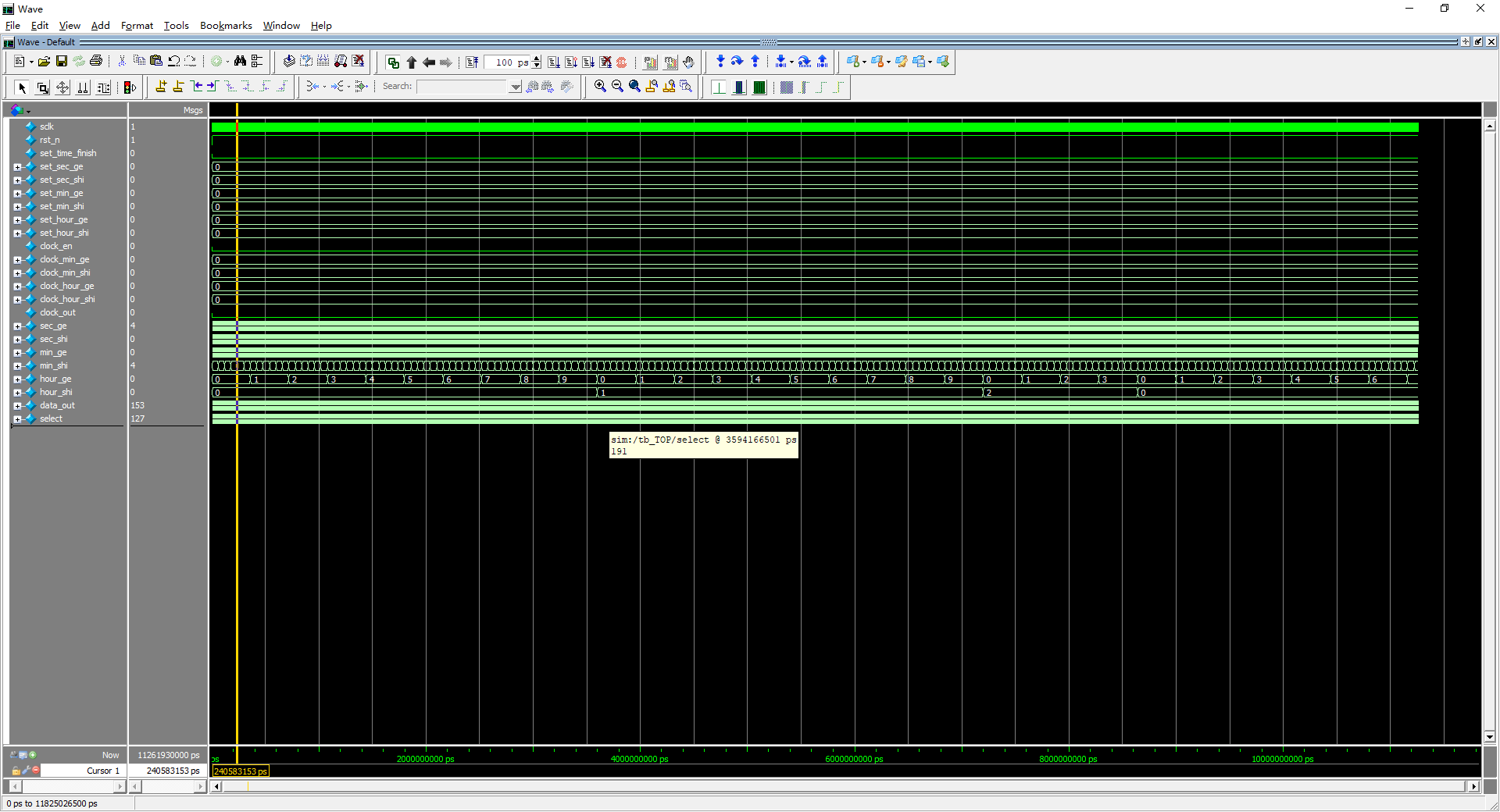Click the Find Previous Transition icon
The width and height of the screenshot is (1500, 812).
196,87
